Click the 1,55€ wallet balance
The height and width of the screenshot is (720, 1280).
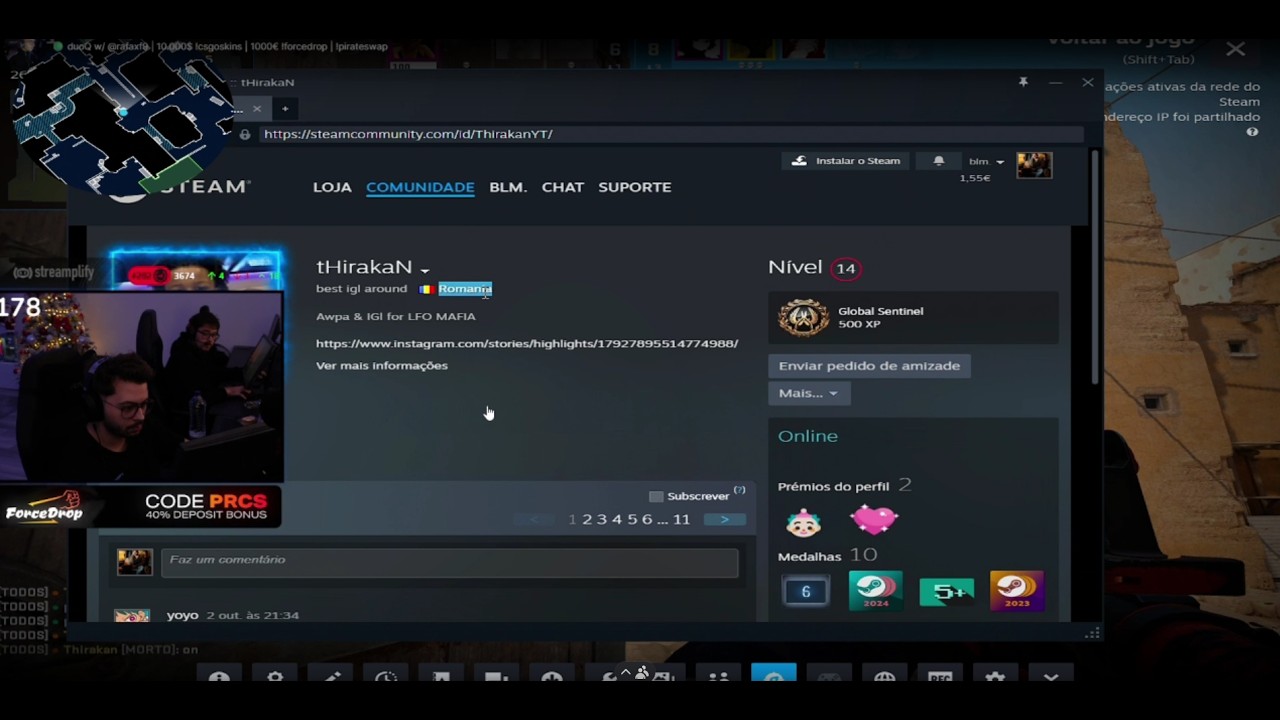click(x=975, y=178)
